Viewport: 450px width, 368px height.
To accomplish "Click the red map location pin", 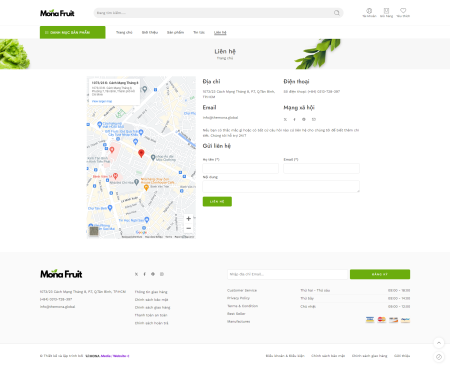I will [x=141, y=153].
